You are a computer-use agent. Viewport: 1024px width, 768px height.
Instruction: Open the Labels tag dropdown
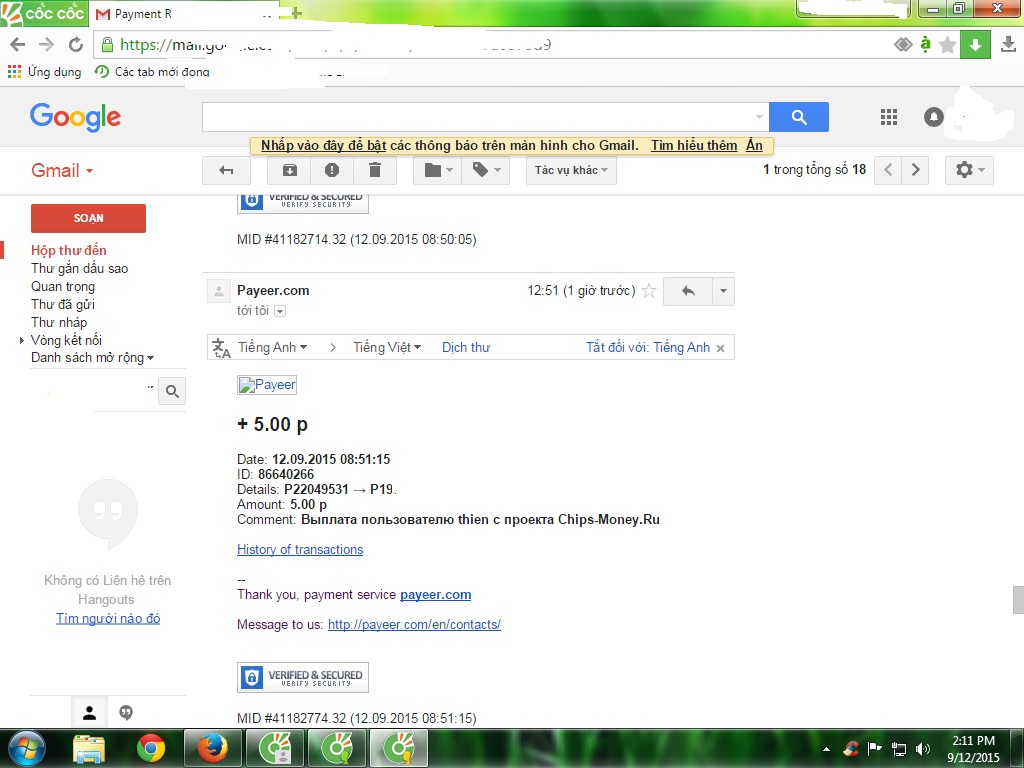point(486,170)
